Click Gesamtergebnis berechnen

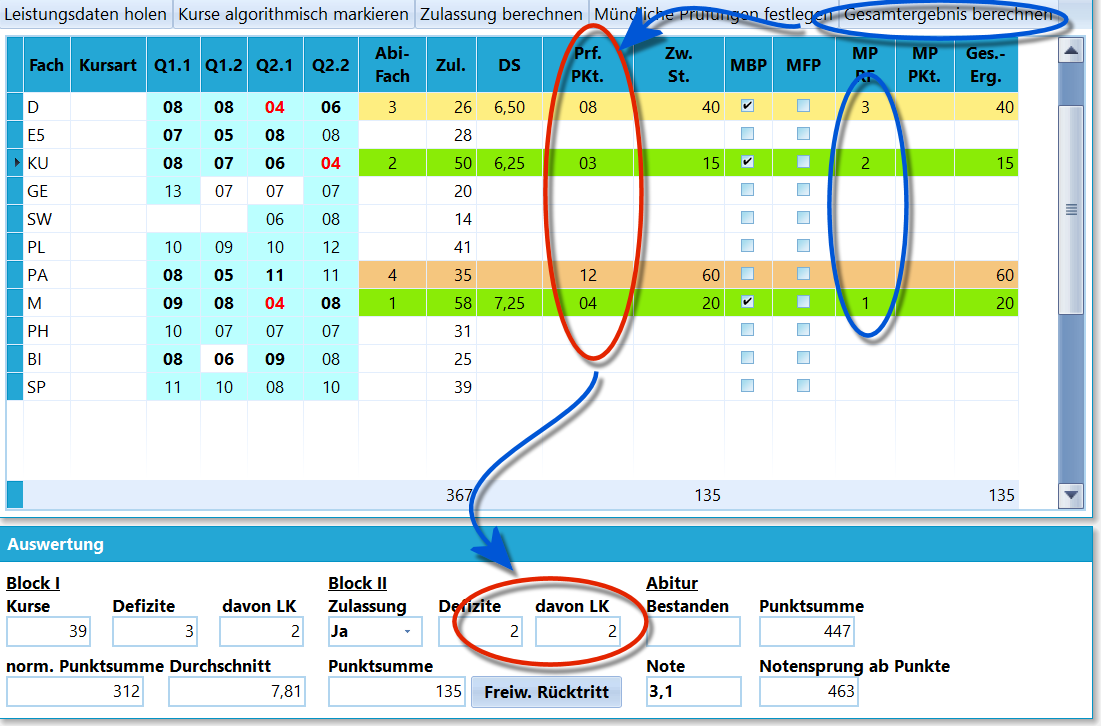(948, 14)
